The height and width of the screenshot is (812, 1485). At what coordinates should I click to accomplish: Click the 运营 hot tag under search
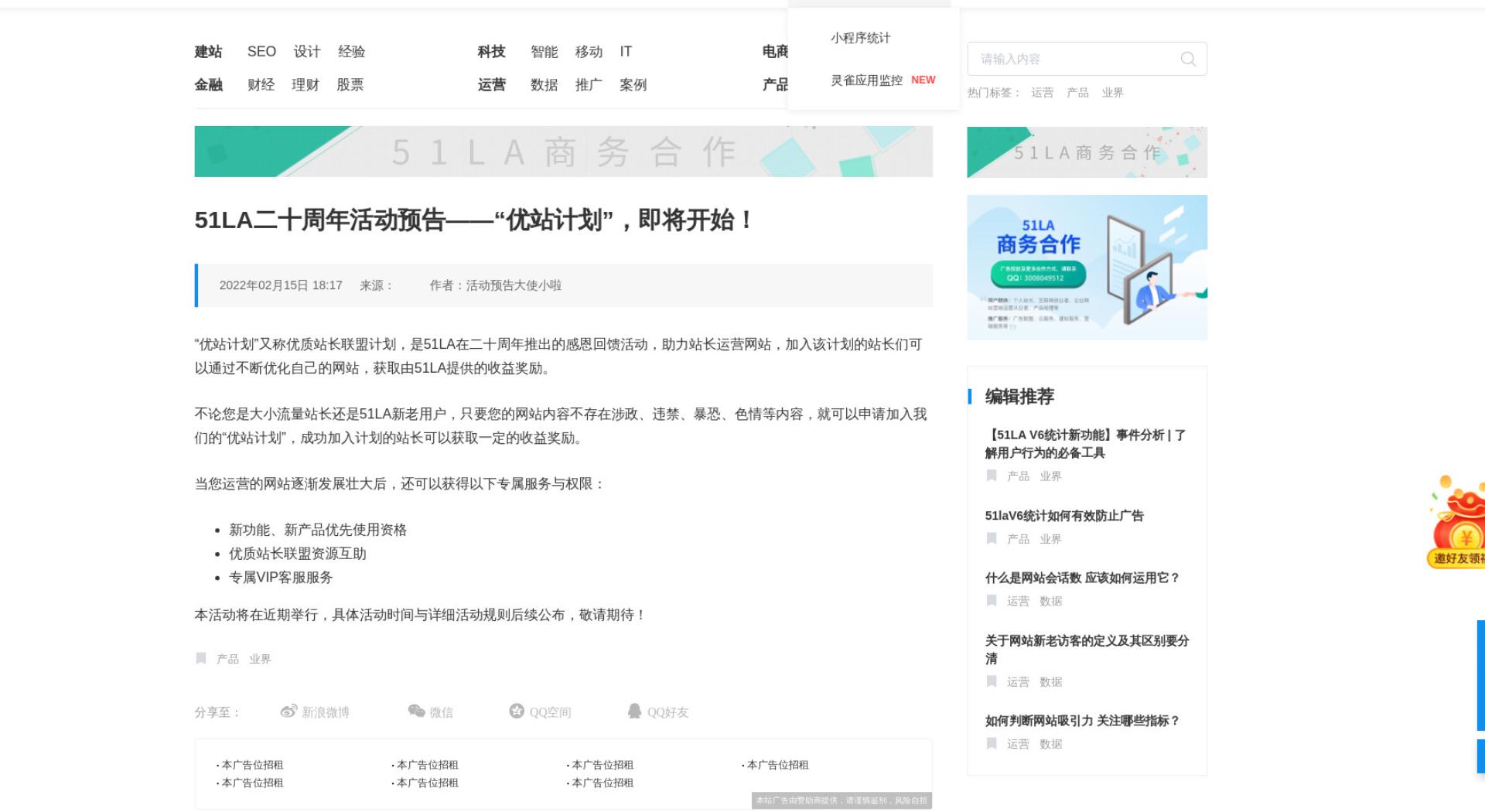tap(1042, 93)
